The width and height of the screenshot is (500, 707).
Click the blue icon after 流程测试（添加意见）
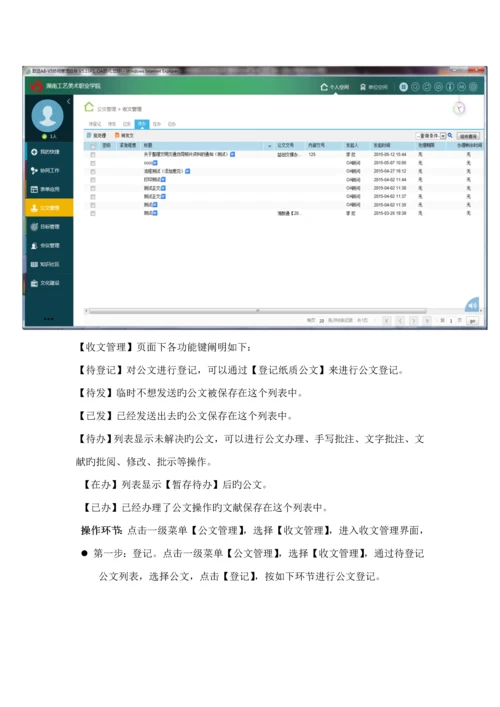click(x=188, y=171)
